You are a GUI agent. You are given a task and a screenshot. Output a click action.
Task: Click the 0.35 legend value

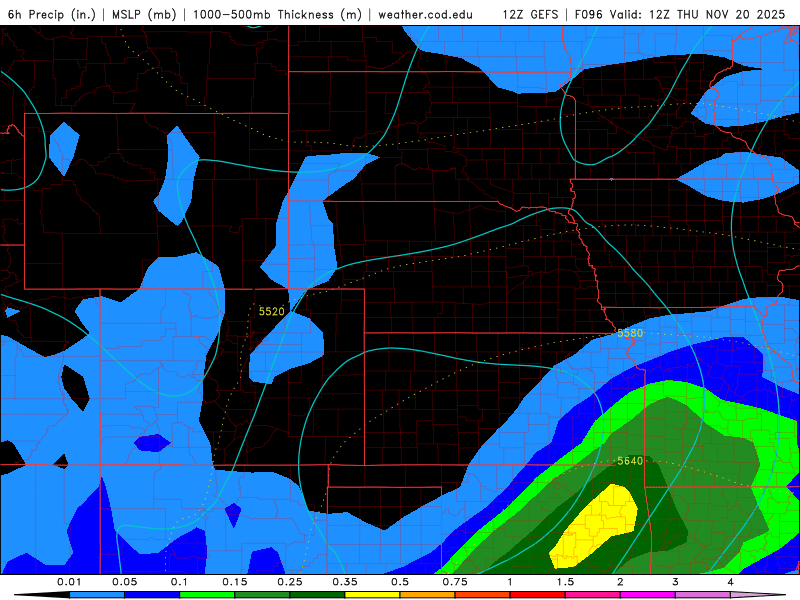345,582
